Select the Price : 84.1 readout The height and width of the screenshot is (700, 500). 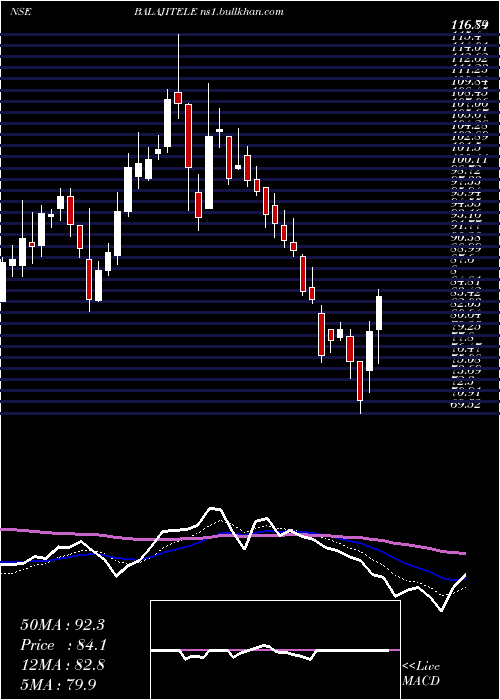[x=63, y=645]
